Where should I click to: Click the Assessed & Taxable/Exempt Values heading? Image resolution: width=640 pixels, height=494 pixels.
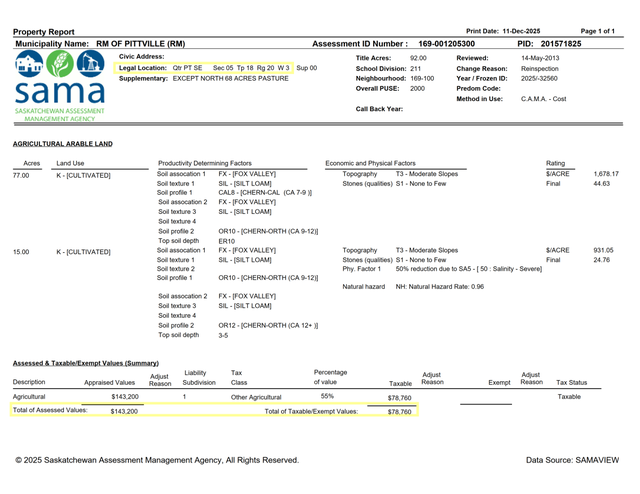85,362
